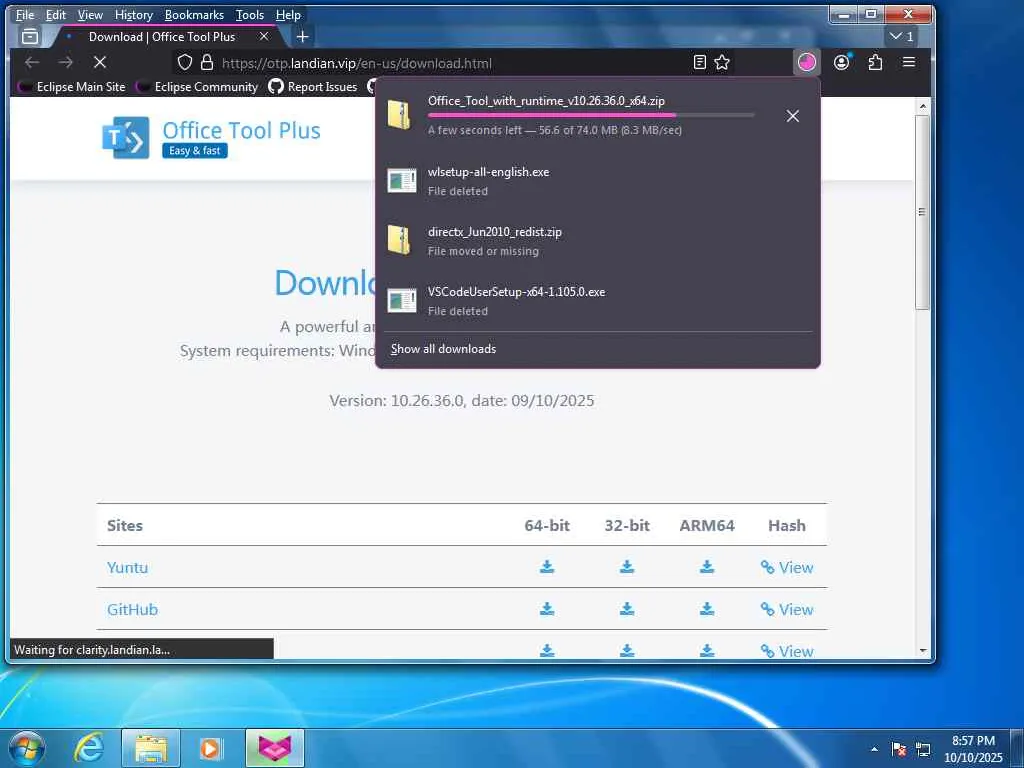Open the GitHub site link
The width and height of the screenshot is (1024, 768).
click(x=133, y=609)
